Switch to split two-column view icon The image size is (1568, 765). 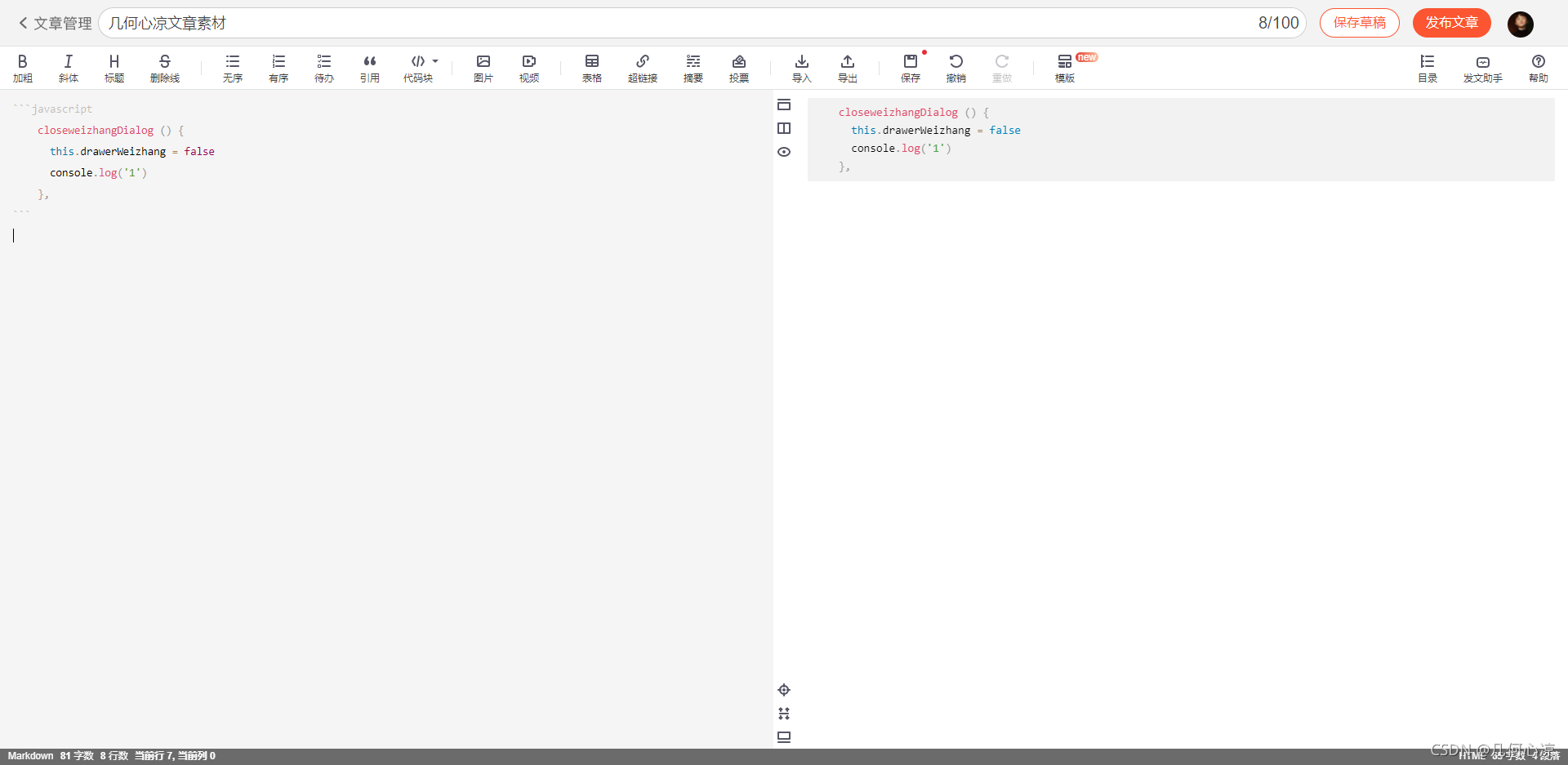(x=784, y=128)
